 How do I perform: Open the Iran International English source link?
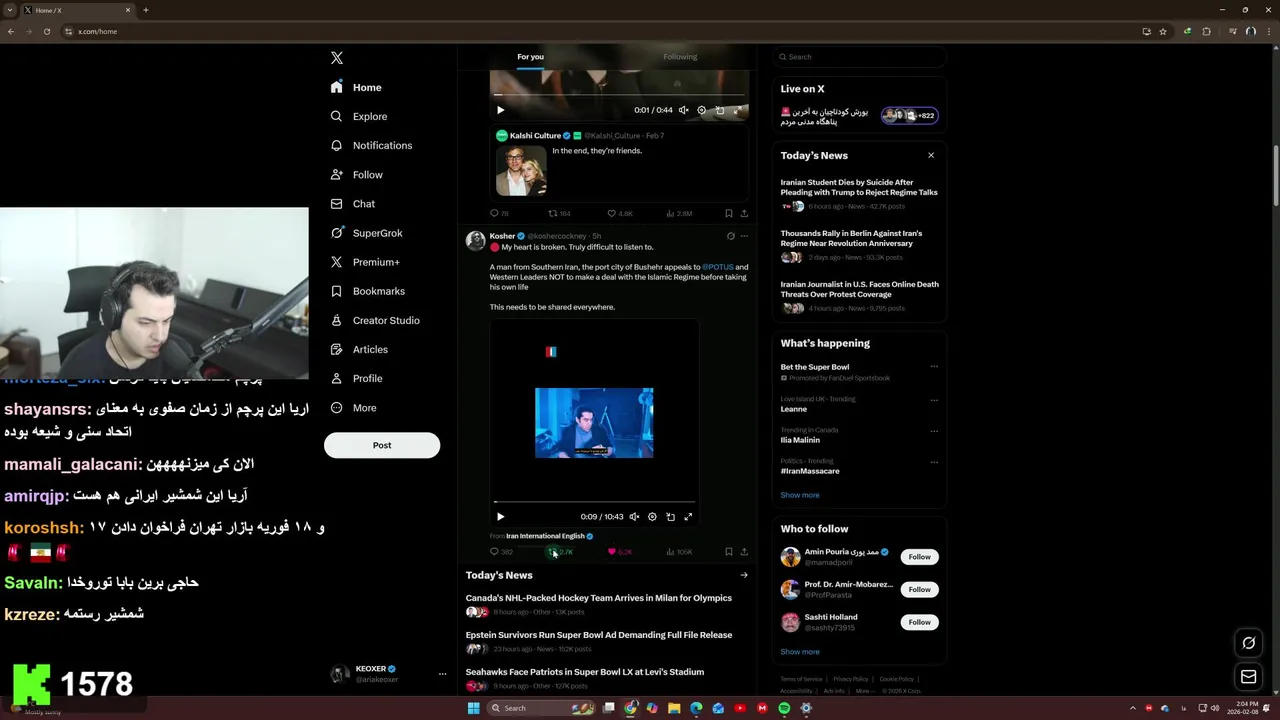(545, 536)
